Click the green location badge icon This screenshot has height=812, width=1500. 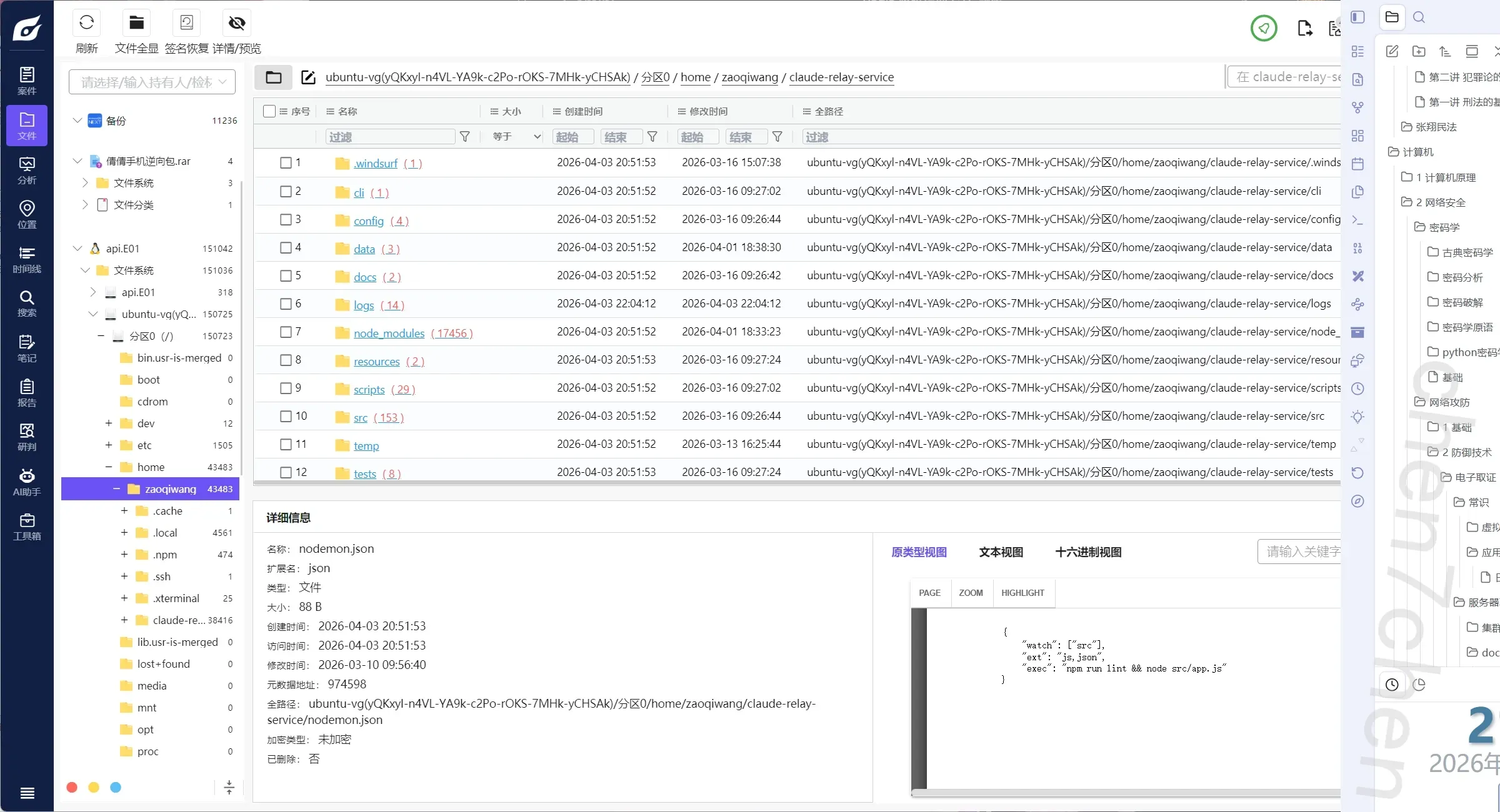point(1263,28)
